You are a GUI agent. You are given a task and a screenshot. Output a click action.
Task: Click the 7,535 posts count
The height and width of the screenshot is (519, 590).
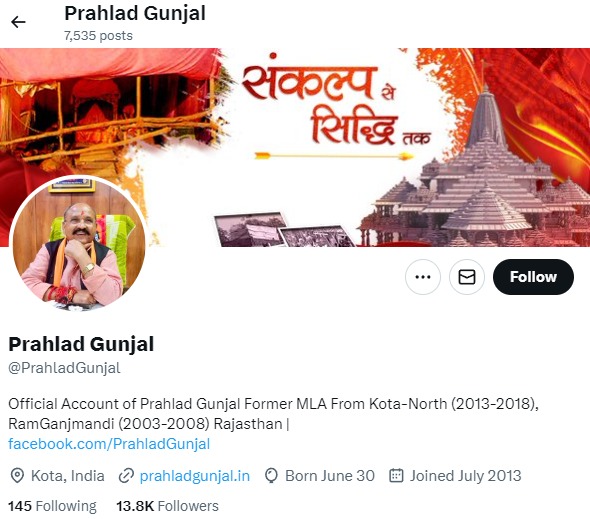[98, 36]
